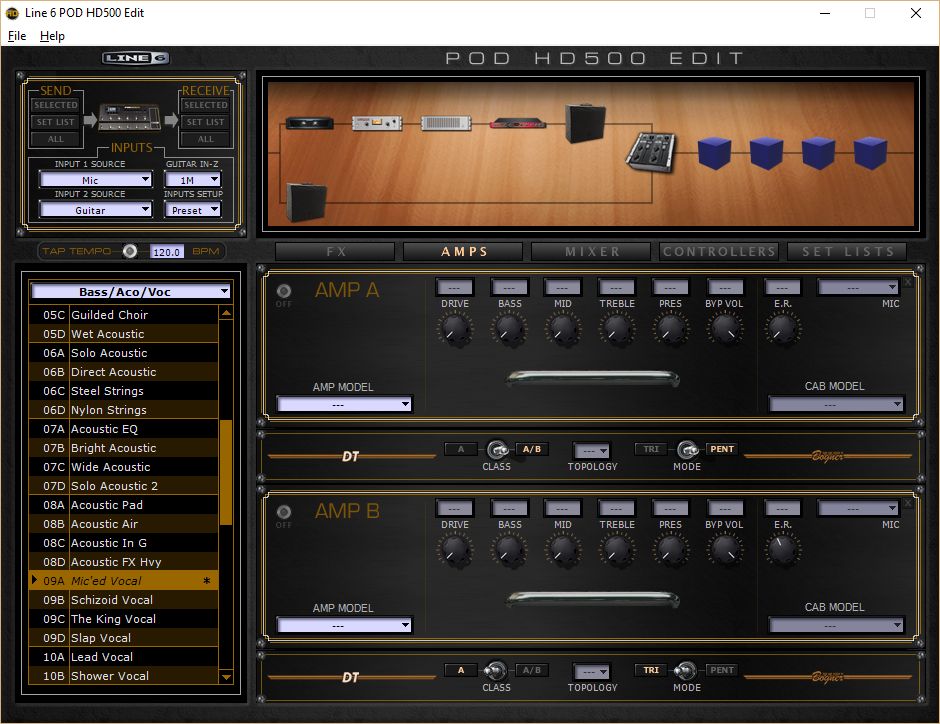Set Amp B mode to TRI
The height and width of the screenshot is (724, 940).
[651, 670]
